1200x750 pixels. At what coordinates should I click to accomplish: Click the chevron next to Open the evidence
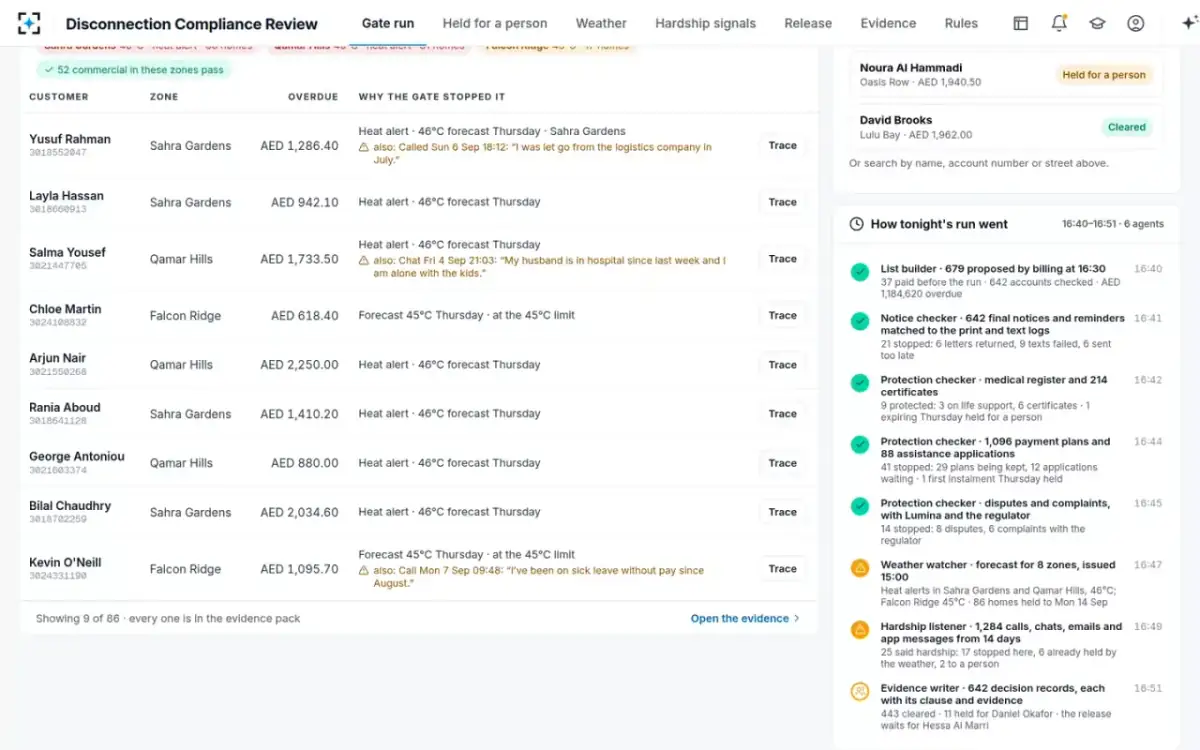click(797, 619)
